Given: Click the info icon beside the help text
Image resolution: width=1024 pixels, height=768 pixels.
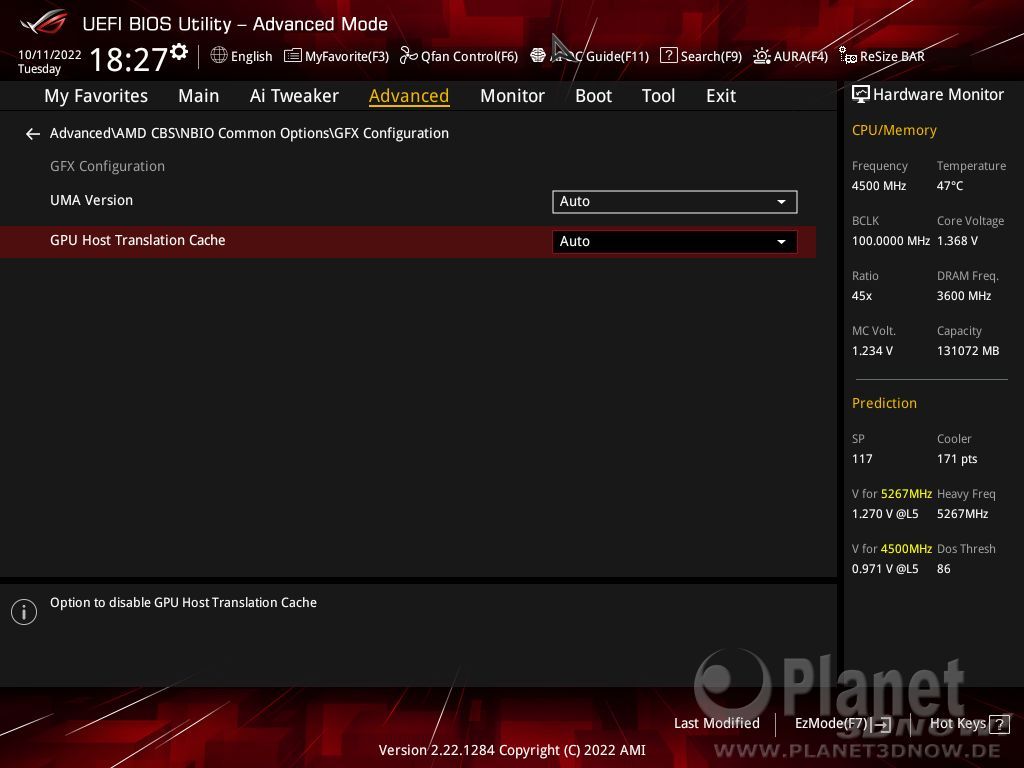Looking at the screenshot, I should (24, 612).
